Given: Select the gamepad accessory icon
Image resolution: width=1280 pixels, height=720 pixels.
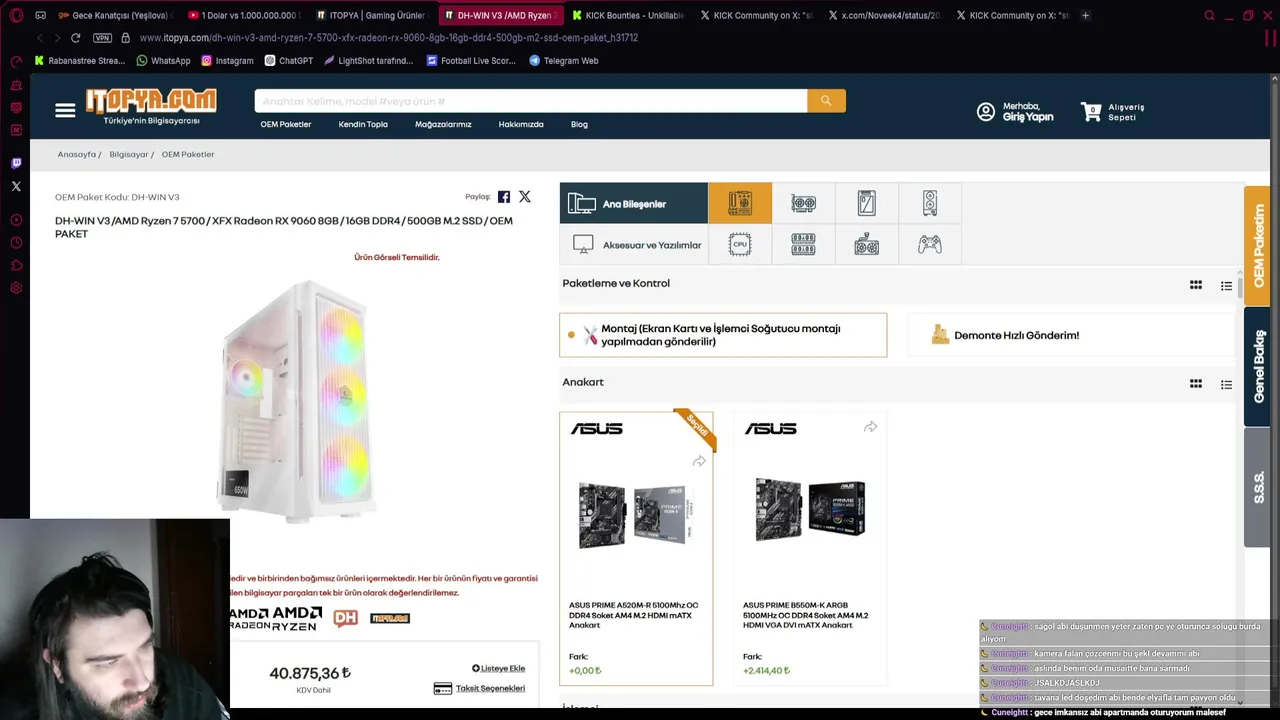Looking at the screenshot, I should pos(930,245).
